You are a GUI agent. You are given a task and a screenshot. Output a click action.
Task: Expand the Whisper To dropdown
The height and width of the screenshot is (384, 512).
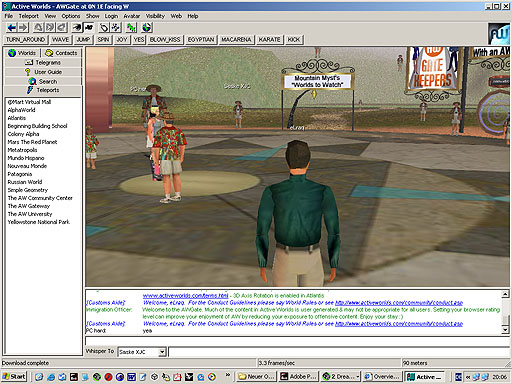[x=162, y=352]
